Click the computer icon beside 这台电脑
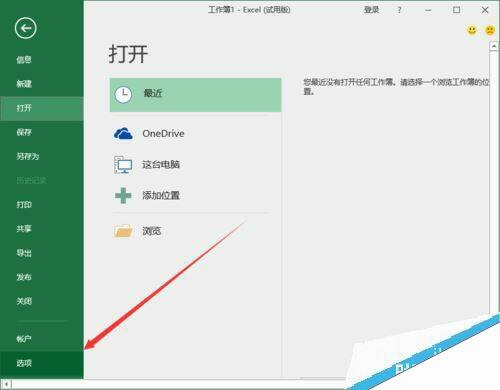 click(123, 165)
